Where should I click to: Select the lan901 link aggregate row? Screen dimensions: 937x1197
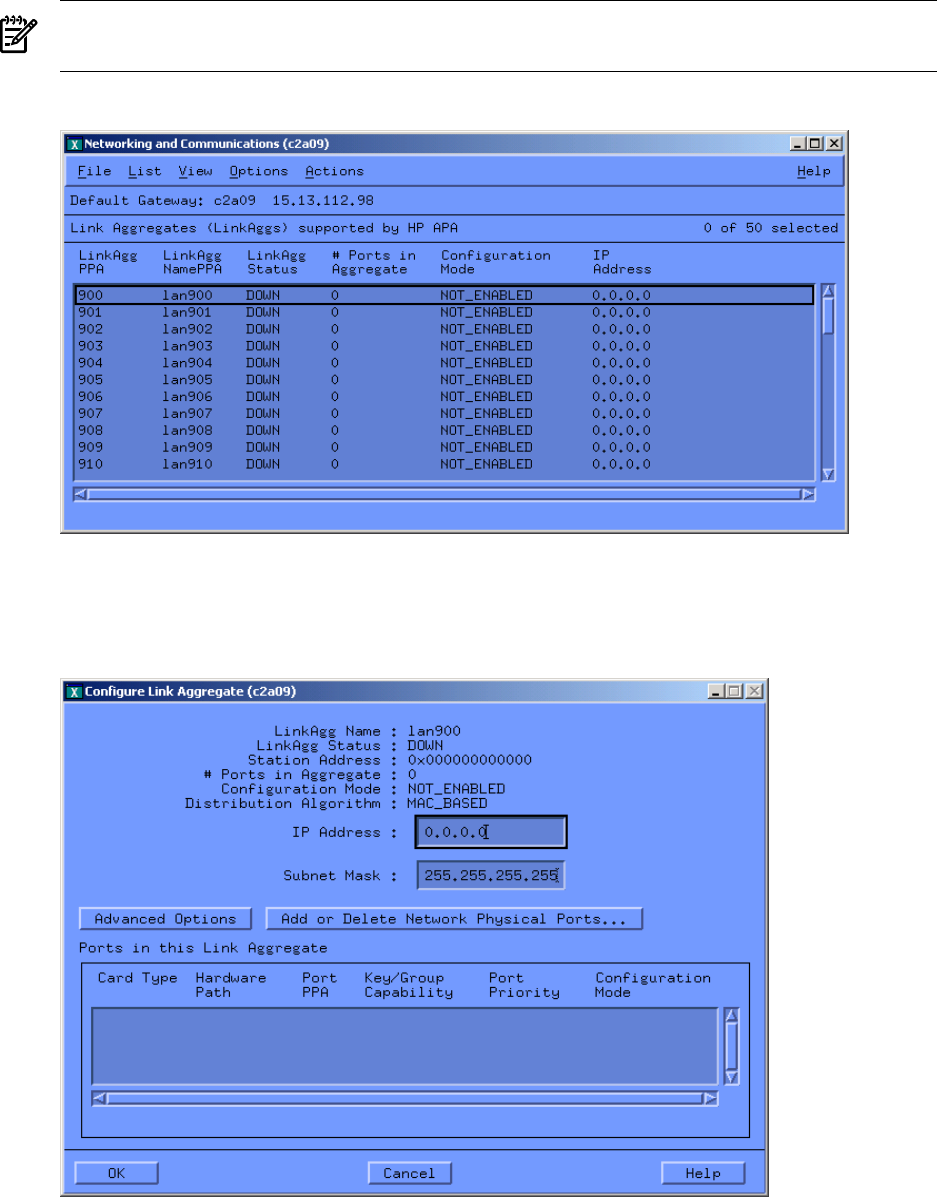pyautogui.click(x=444, y=312)
